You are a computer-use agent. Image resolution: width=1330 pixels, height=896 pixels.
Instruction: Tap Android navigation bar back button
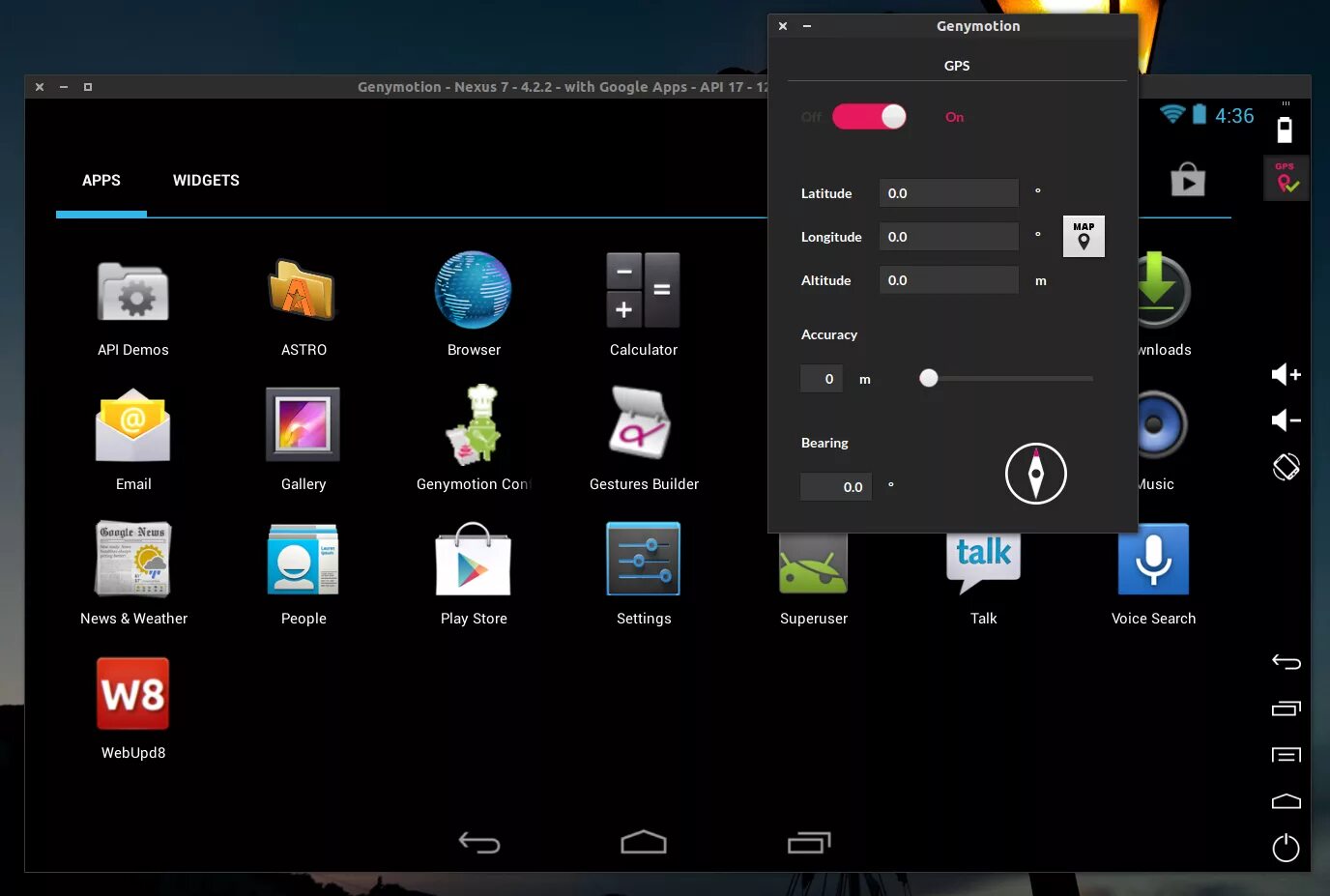pyautogui.click(x=479, y=843)
